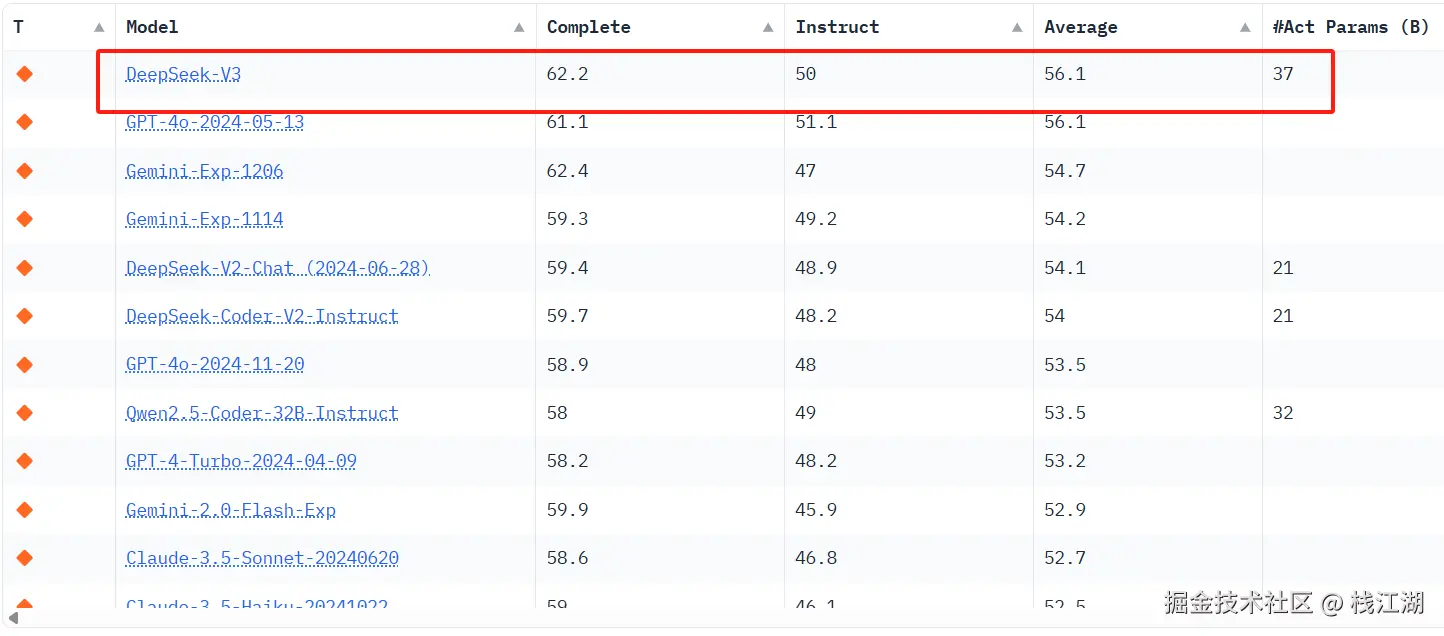Click the orange diamond in Claude-3.5-Sonnet-20240620 row
The image size is (1444, 636).
pos(25,558)
